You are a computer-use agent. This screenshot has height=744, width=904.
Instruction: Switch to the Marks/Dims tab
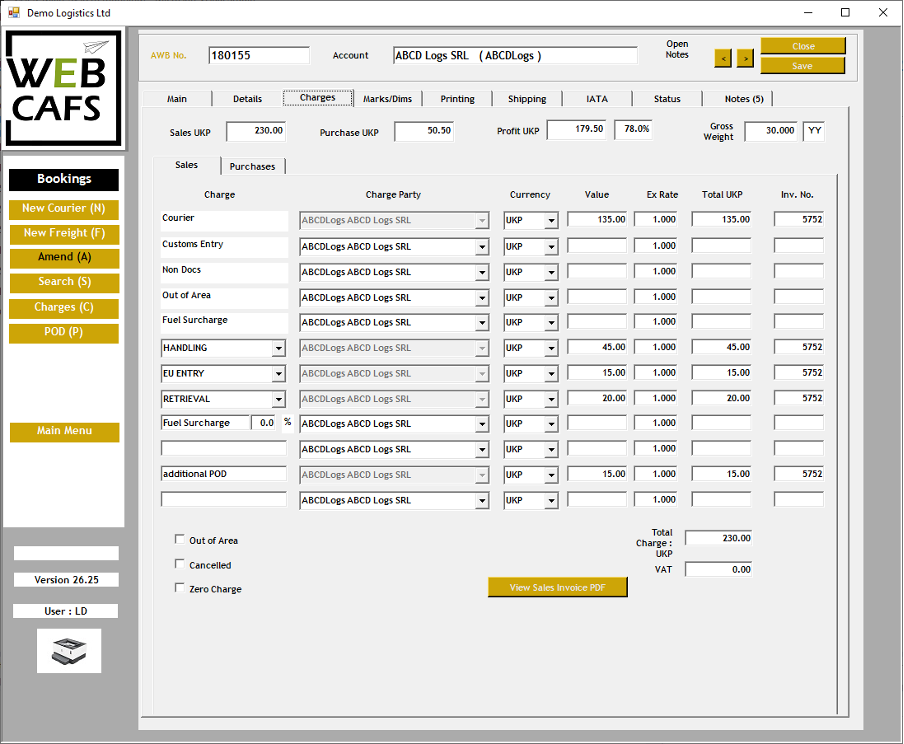pyautogui.click(x=388, y=99)
